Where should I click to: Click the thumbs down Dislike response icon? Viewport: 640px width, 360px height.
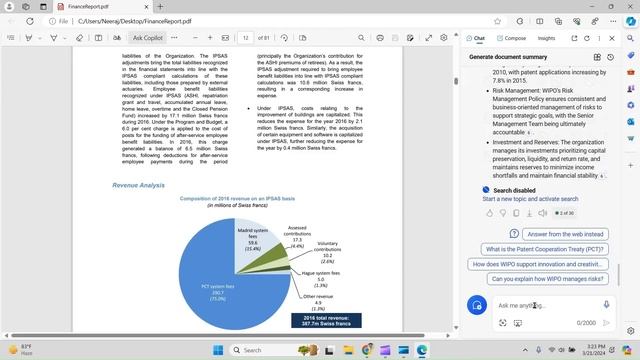tap(503, 213)
